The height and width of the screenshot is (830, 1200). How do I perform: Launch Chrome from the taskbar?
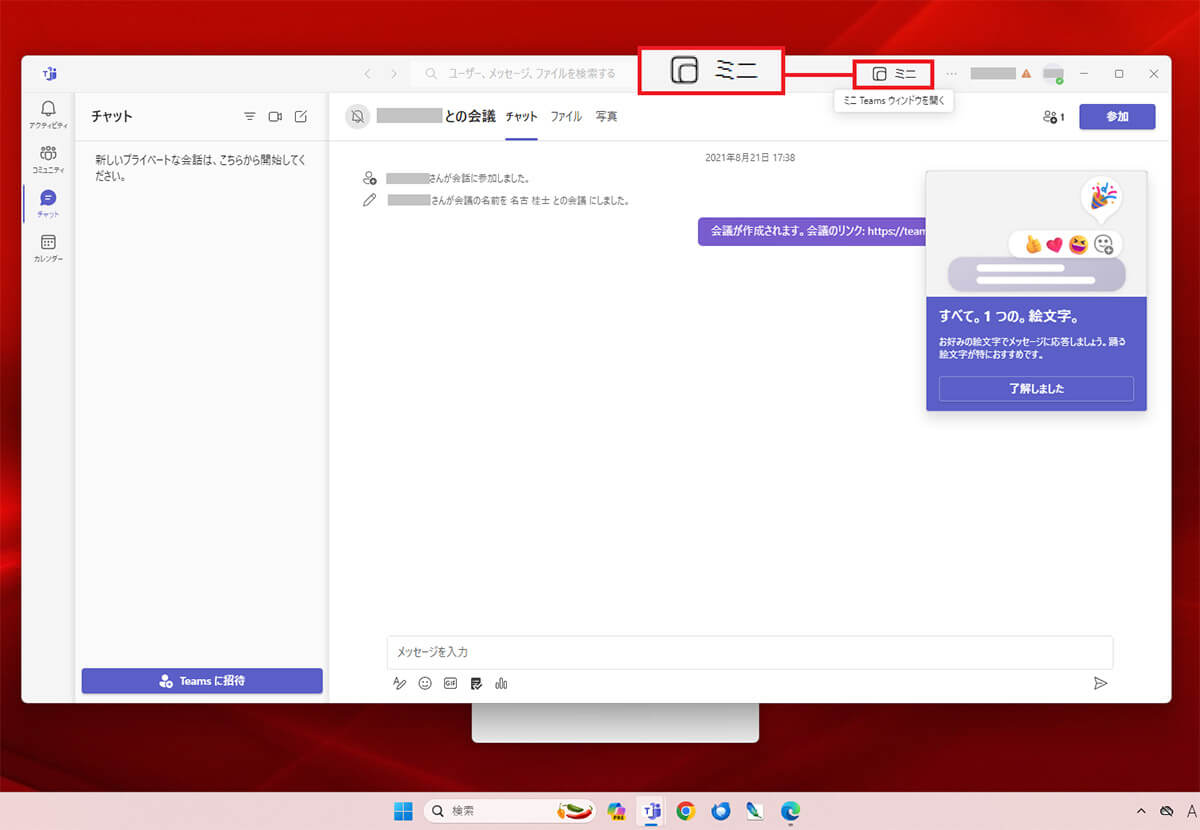coord(686,811)
